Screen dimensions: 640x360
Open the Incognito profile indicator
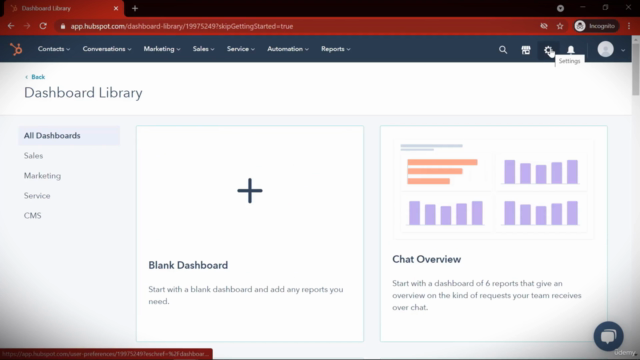pyautogui.click(x=596, y=26)
